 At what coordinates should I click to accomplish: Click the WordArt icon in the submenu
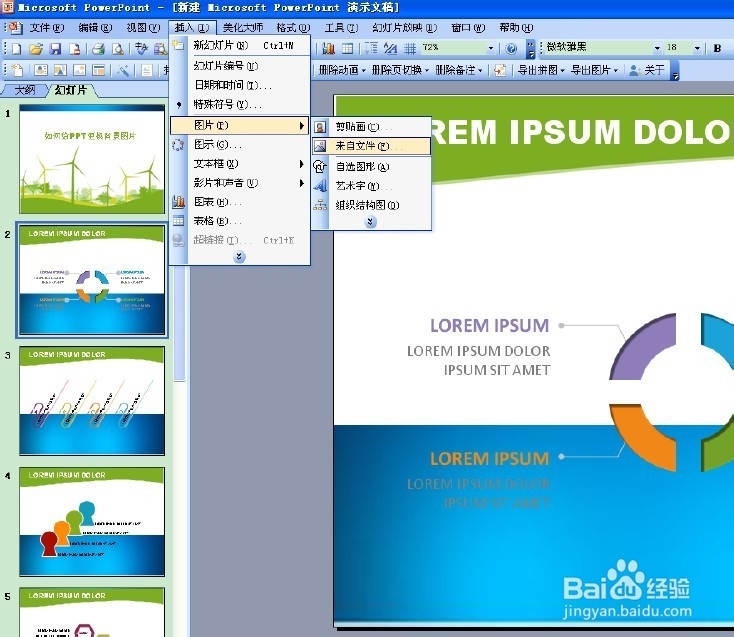(320, 186)
